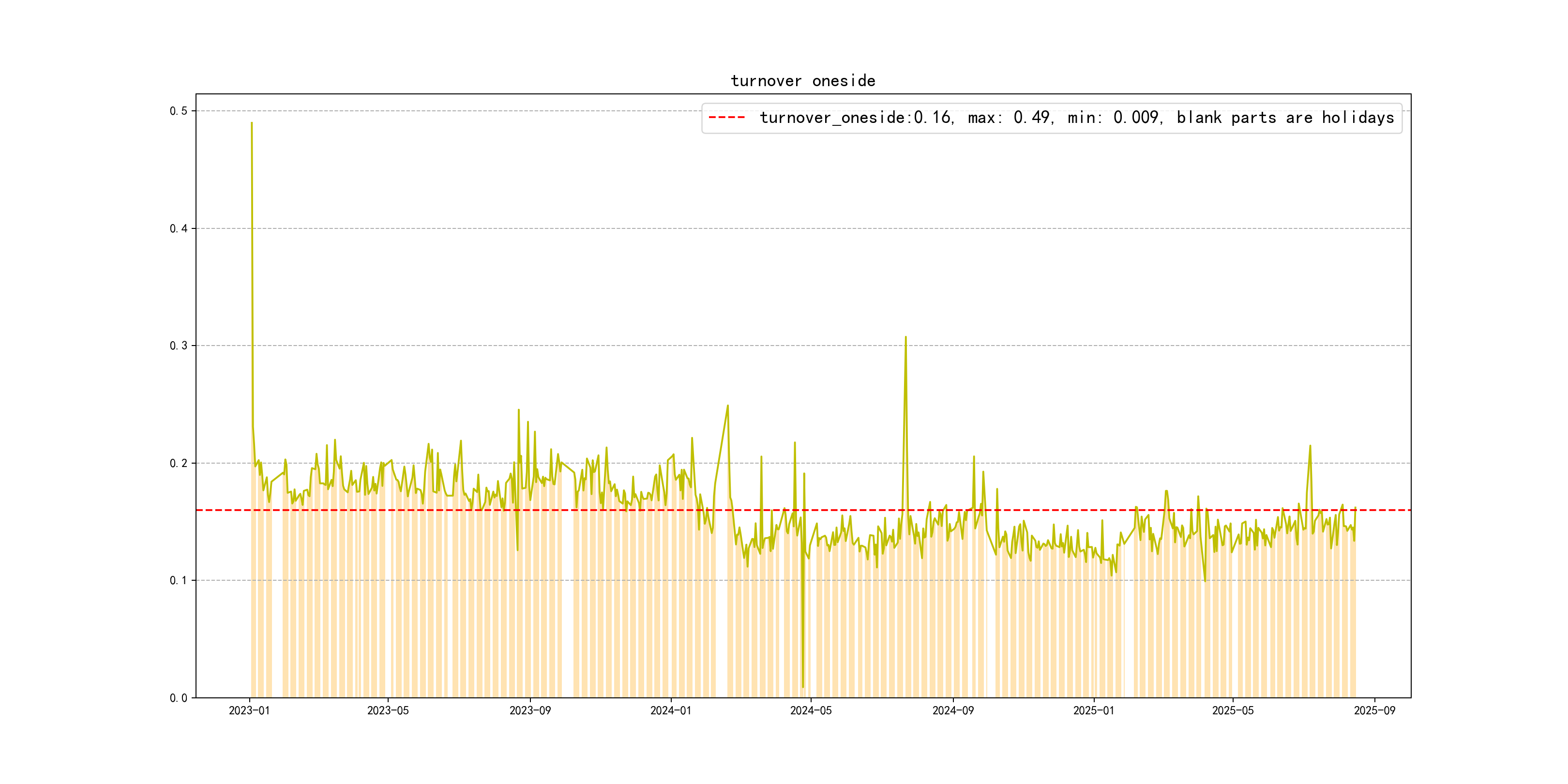Click the 2025-09 x-axis date label
This screenshot has height=784, width=1568.
1374,710
